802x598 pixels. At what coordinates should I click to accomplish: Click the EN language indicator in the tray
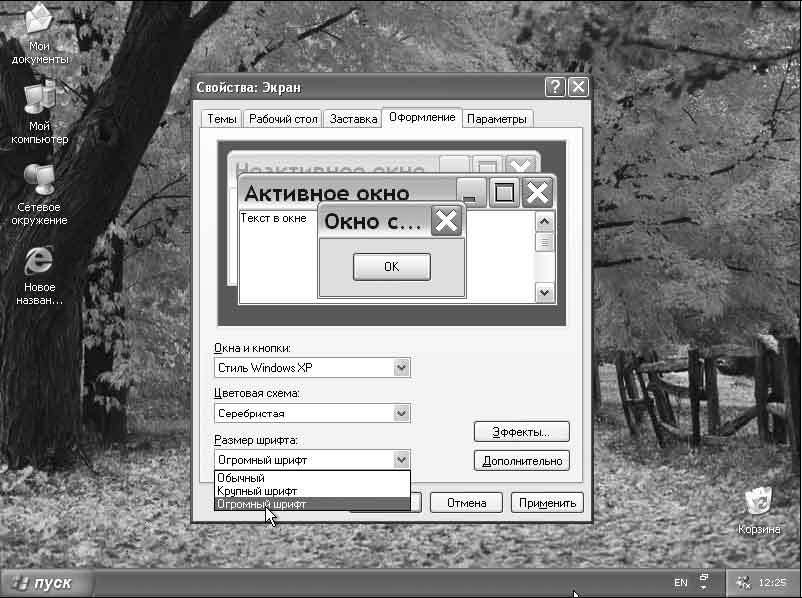(x=681, y=582)
